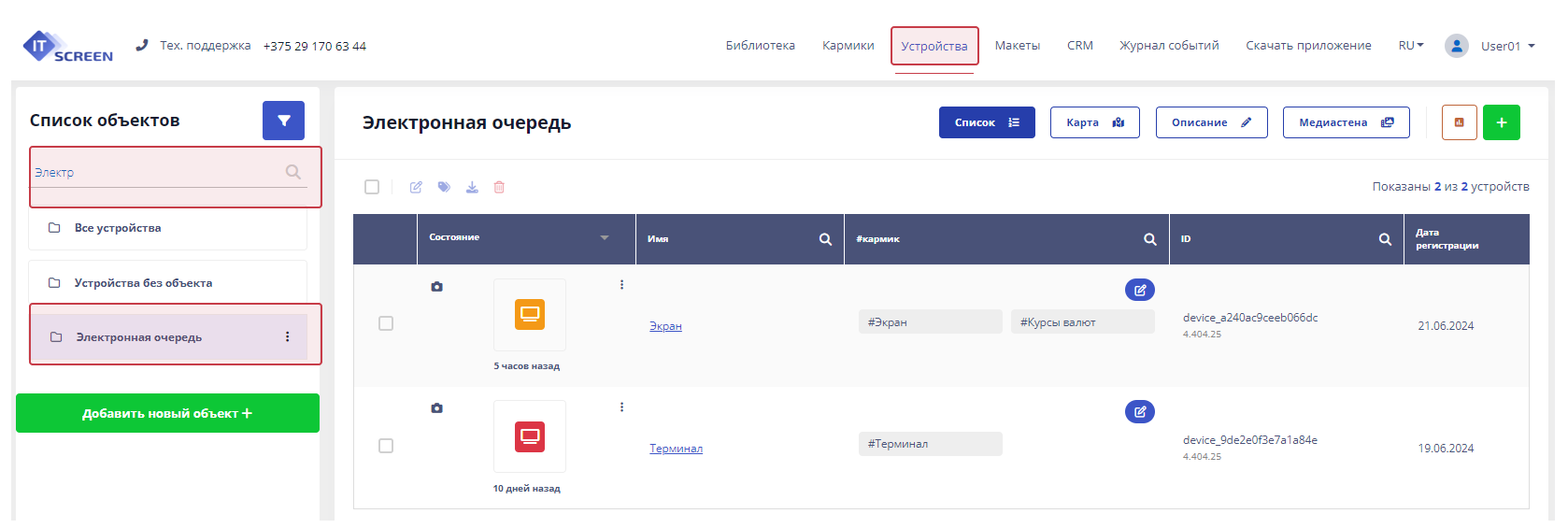
Task: Click the #Экран tag
Action: tap(930, 322)
